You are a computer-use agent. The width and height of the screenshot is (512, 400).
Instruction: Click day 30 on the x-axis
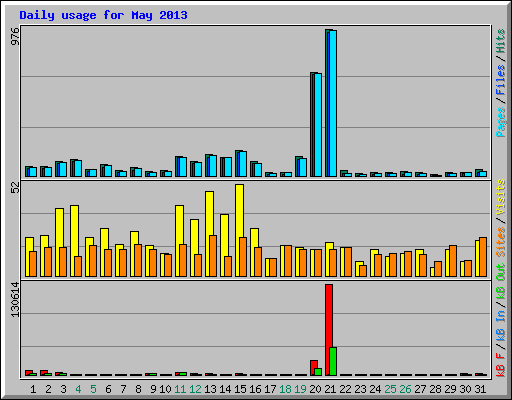coord(465,389)
